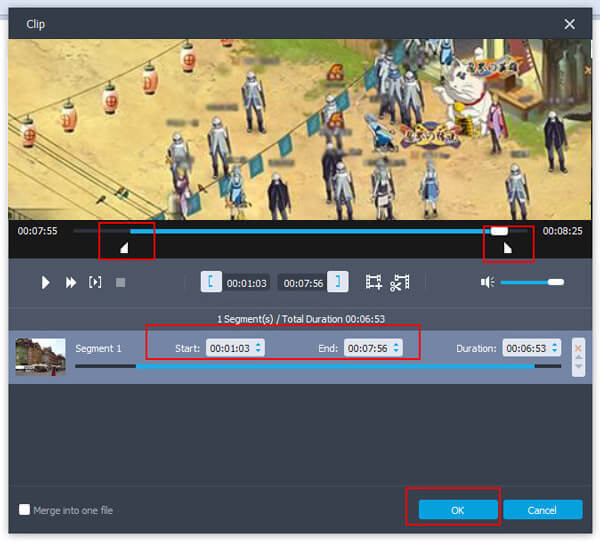
Task: Delete Segment 1 with red X
Action: [x=578, y=348]
